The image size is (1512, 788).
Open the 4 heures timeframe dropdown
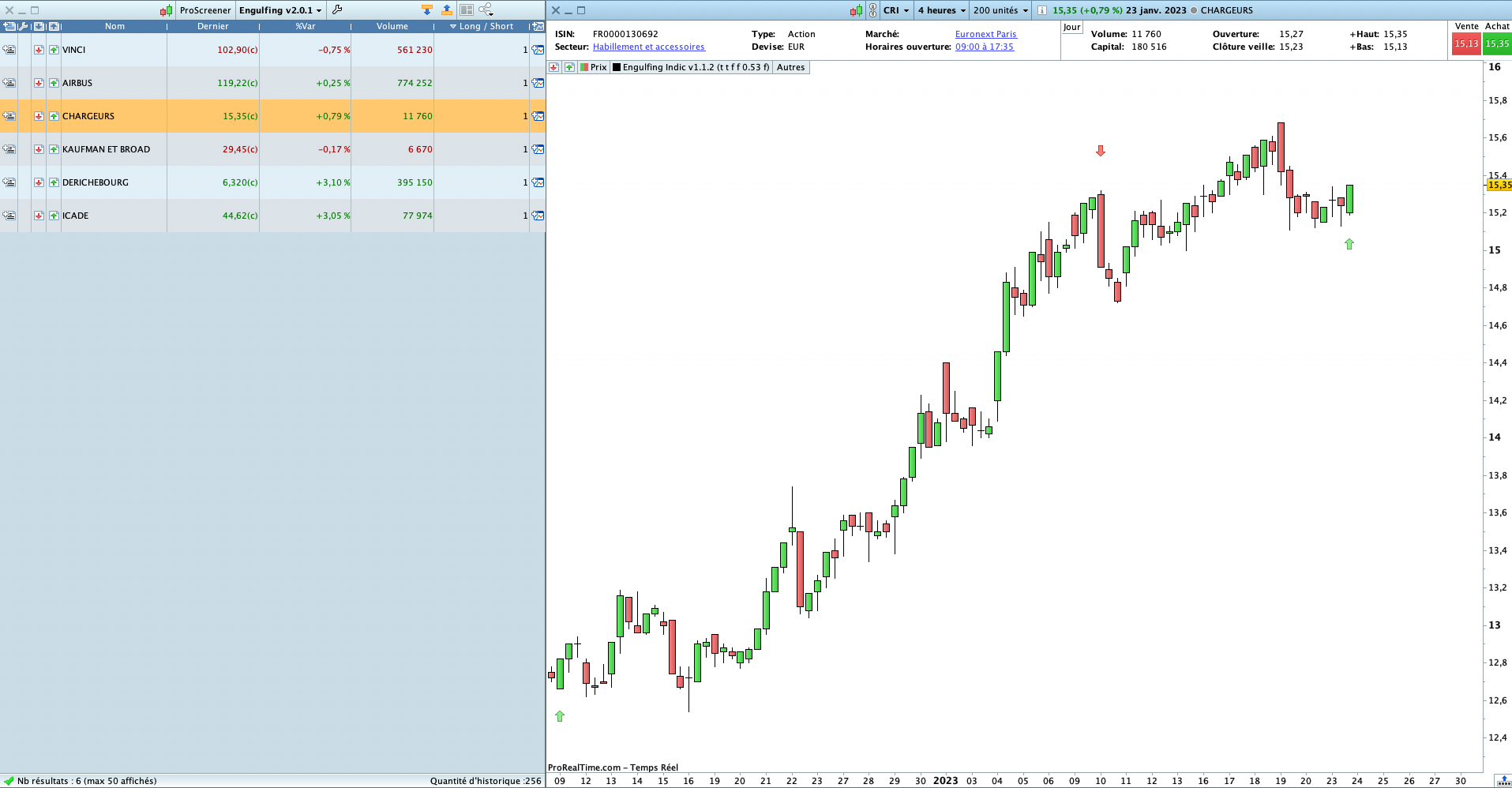(941, 10)
